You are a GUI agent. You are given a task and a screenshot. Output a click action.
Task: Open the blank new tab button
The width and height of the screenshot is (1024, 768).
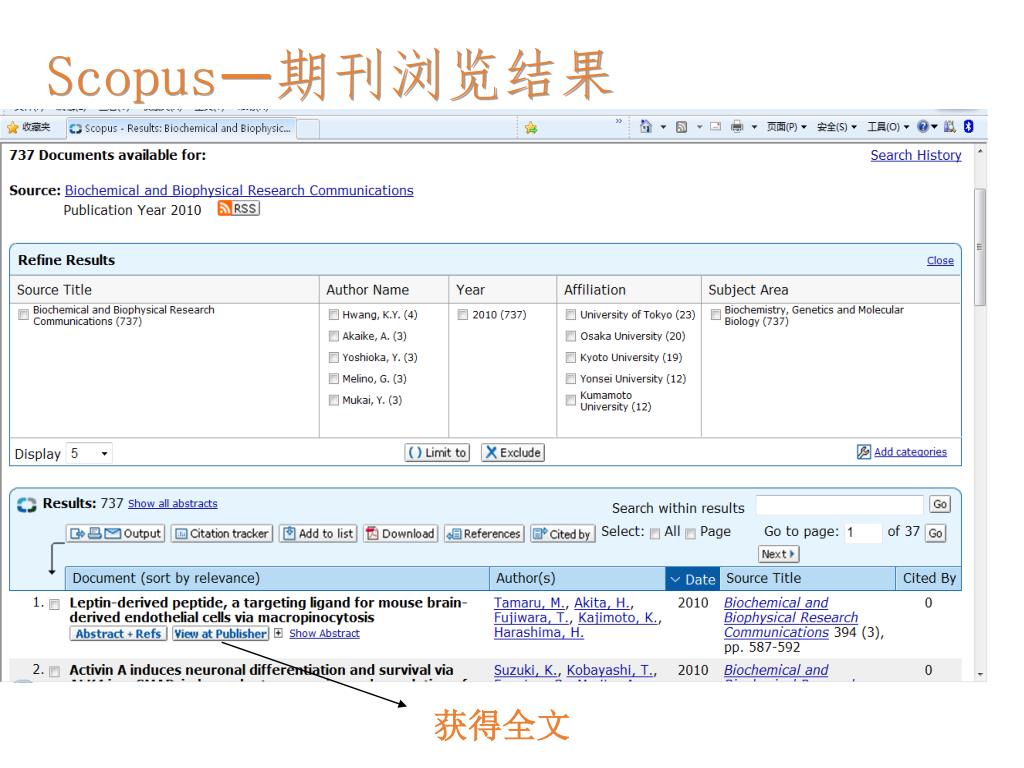[308, 129]
